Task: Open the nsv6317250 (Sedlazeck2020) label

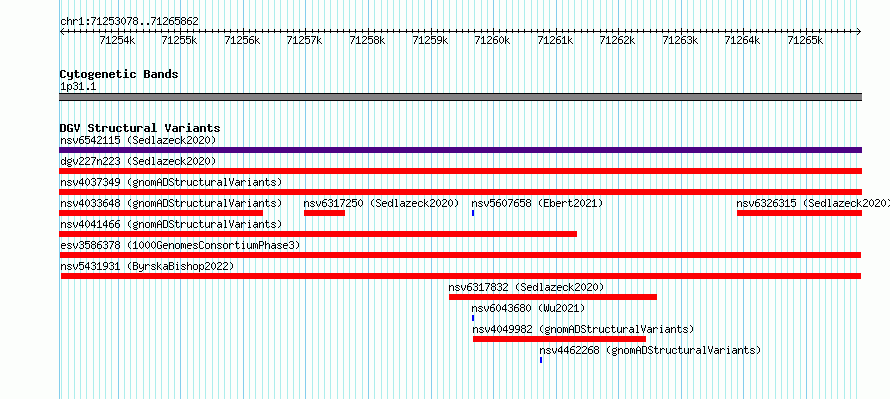Action: [x=381, y=203]
